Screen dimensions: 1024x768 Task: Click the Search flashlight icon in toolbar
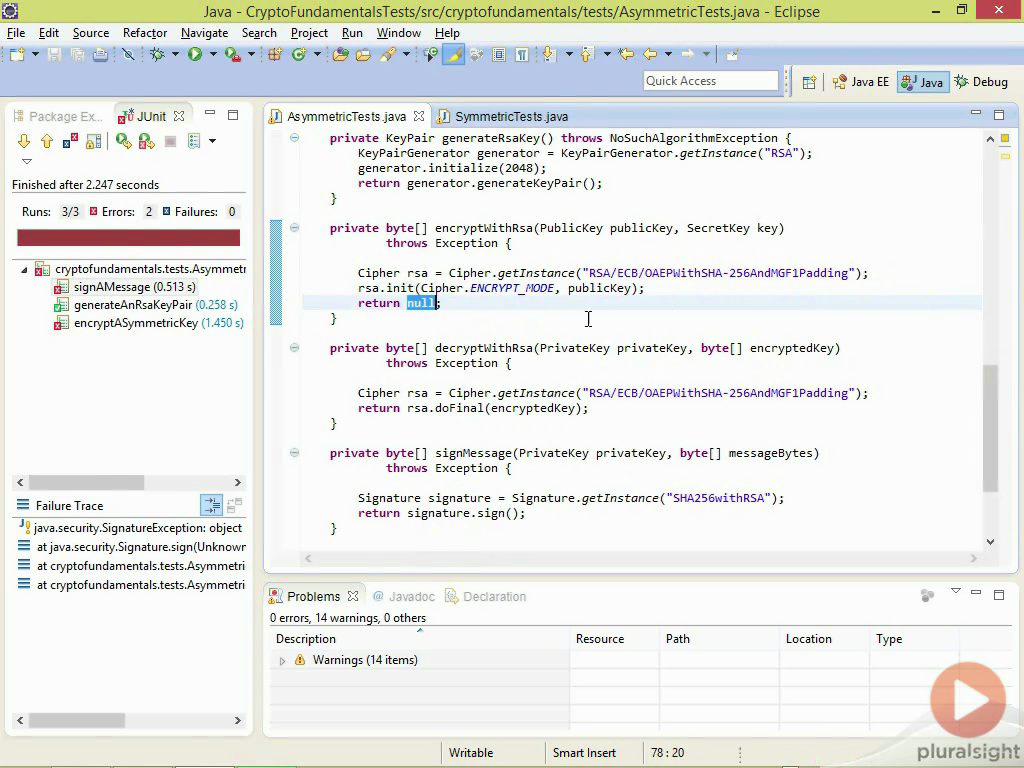388,55
